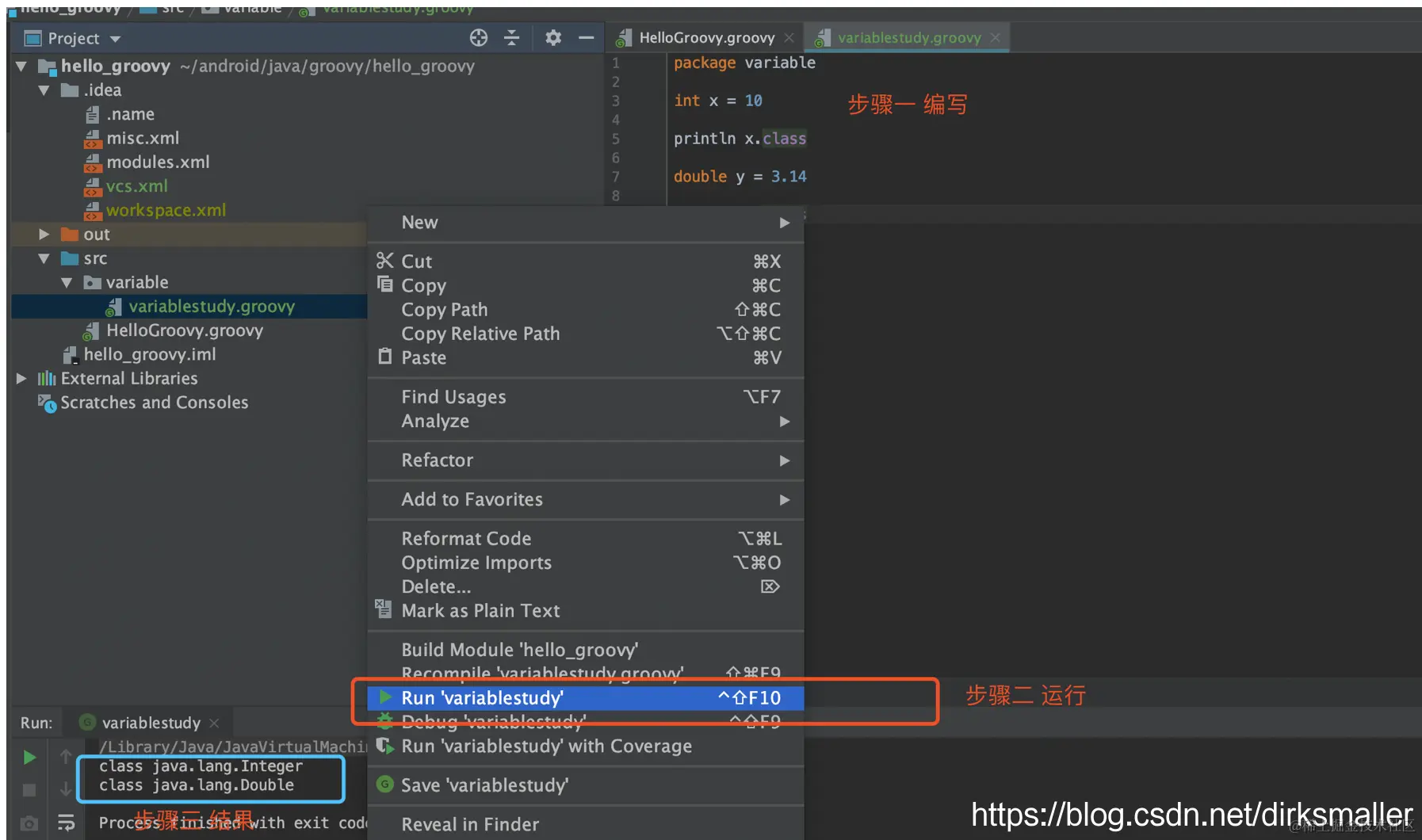Open the Refactor submenu

click(x=586, y=460)
